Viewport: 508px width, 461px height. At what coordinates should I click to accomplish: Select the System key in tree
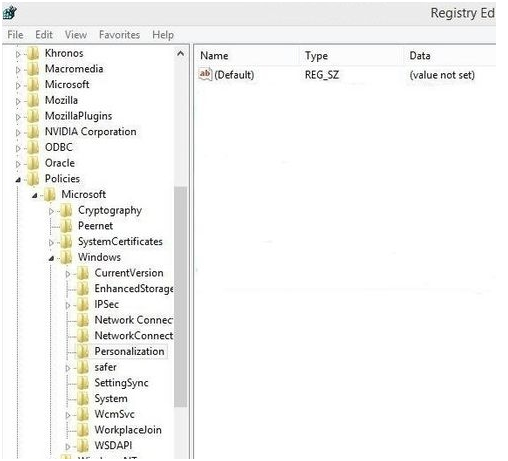[x=111, y=398]
